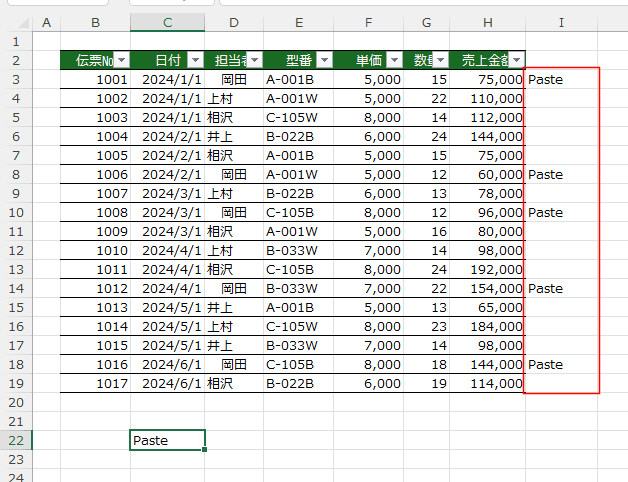The width and height of the screenshot is (628, 482).
Task: Select the 井上 cell in row 6
Action: tap(233, 136)
